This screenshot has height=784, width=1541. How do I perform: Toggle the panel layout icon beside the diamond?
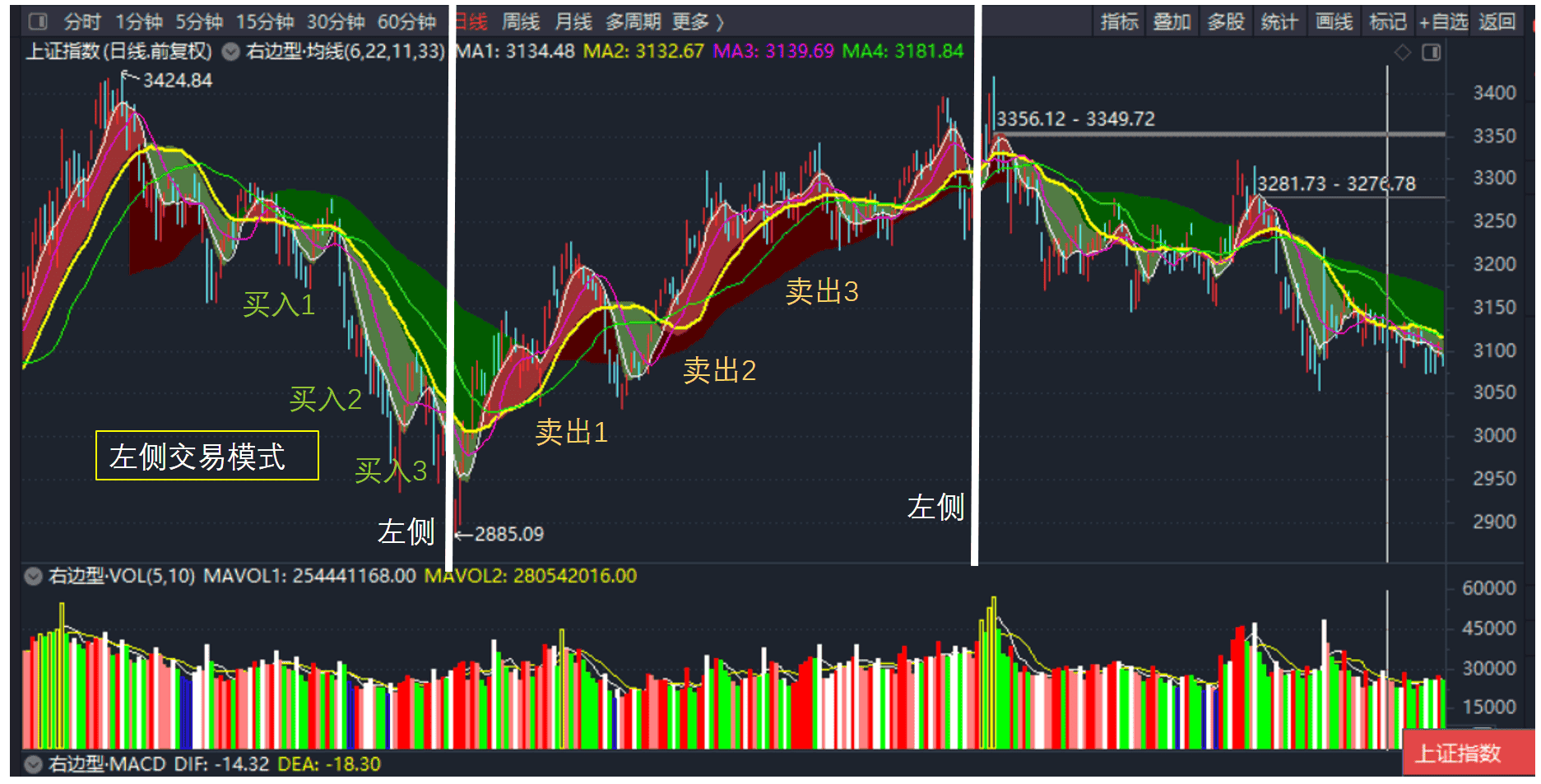tap(1432, 53)
